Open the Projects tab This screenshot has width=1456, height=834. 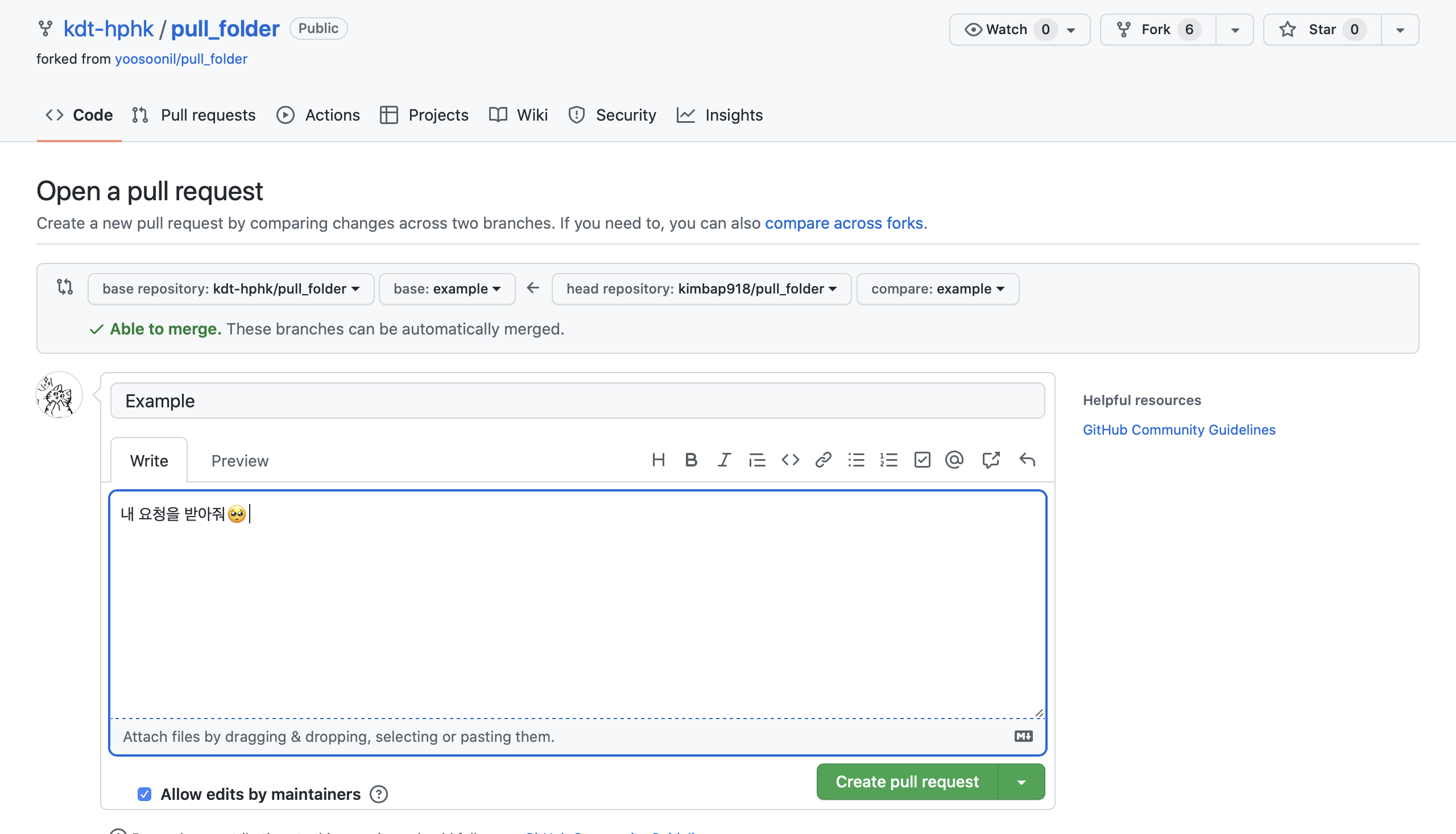[x=424, y=115]
